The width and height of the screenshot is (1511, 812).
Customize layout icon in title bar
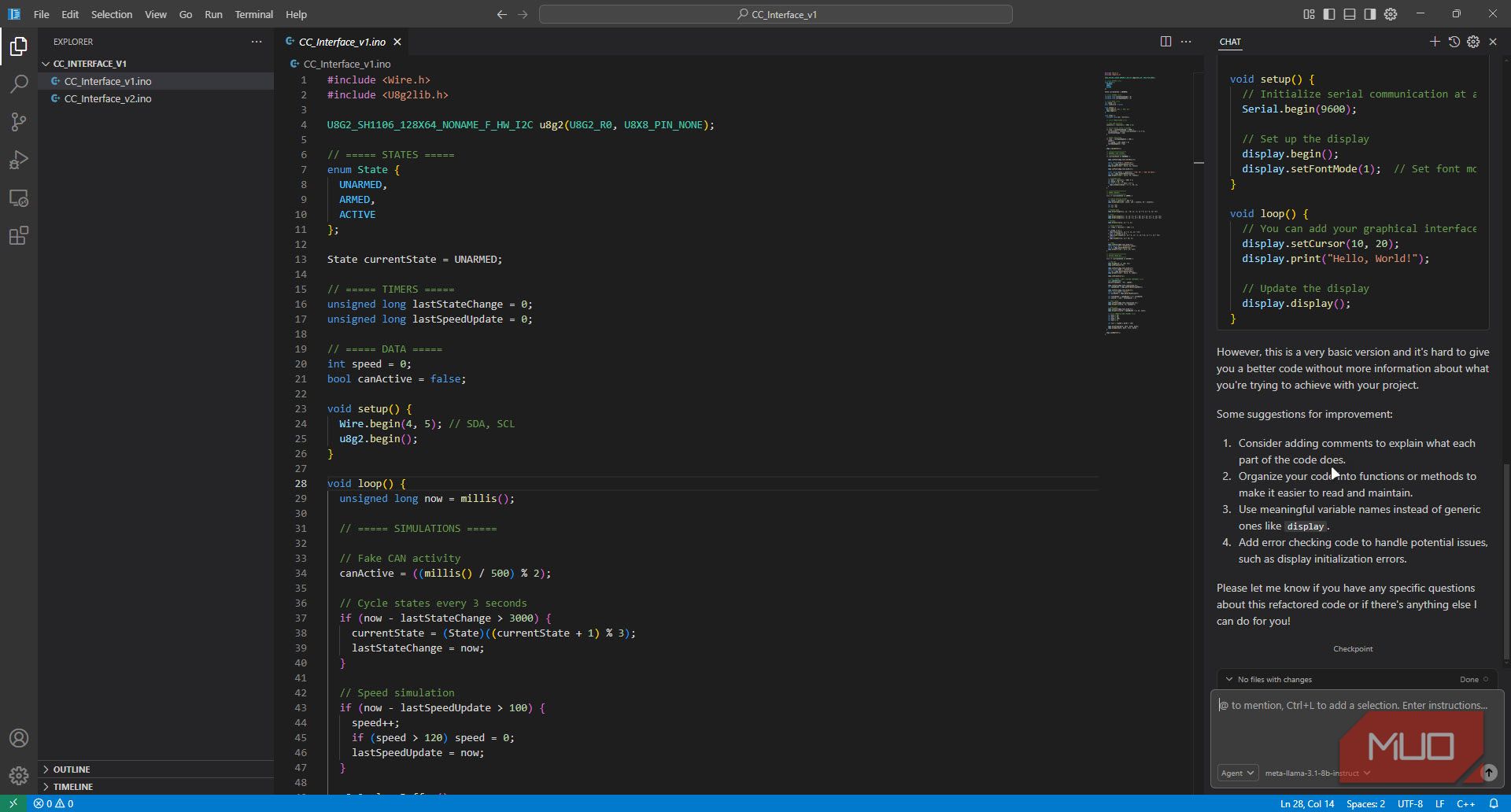click(x=1309, y=14)
